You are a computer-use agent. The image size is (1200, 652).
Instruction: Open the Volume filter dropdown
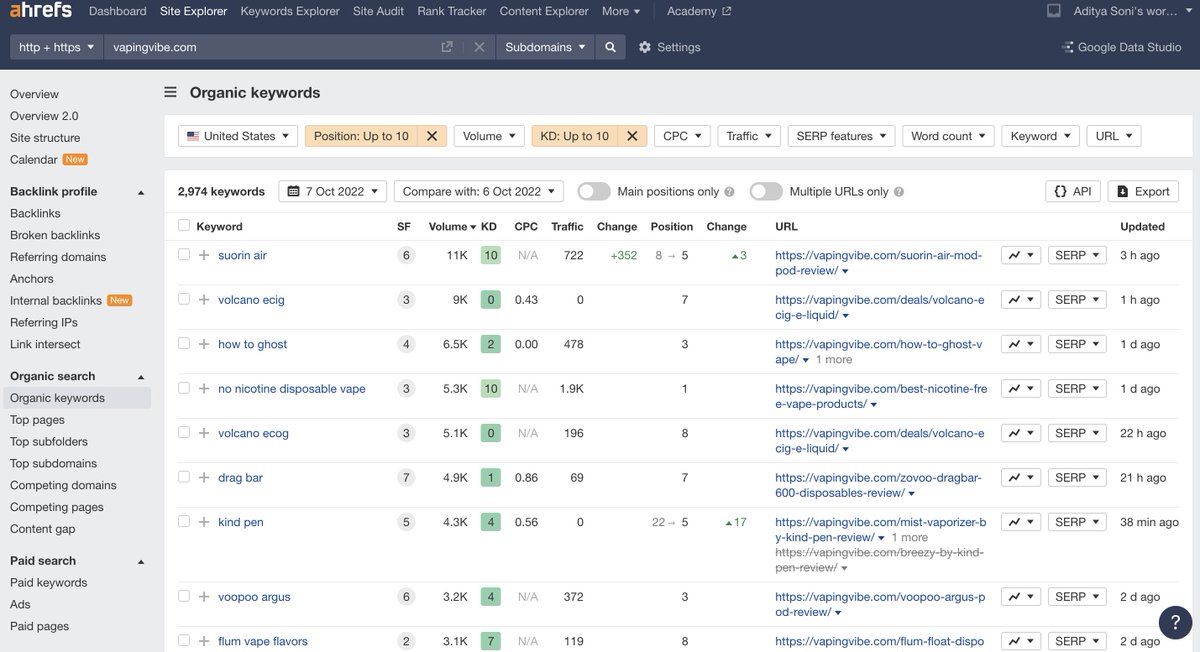click(489, 136)
